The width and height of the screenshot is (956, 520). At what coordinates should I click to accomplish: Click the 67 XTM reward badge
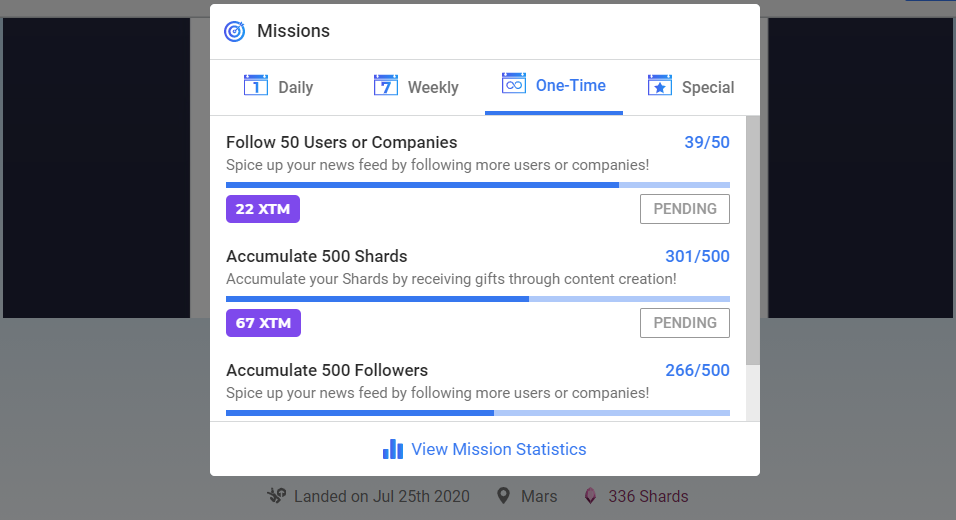(263, 323)
